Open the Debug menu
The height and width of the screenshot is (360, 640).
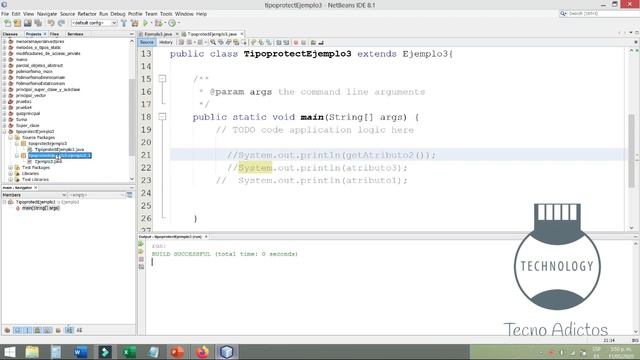pos(118,14)
